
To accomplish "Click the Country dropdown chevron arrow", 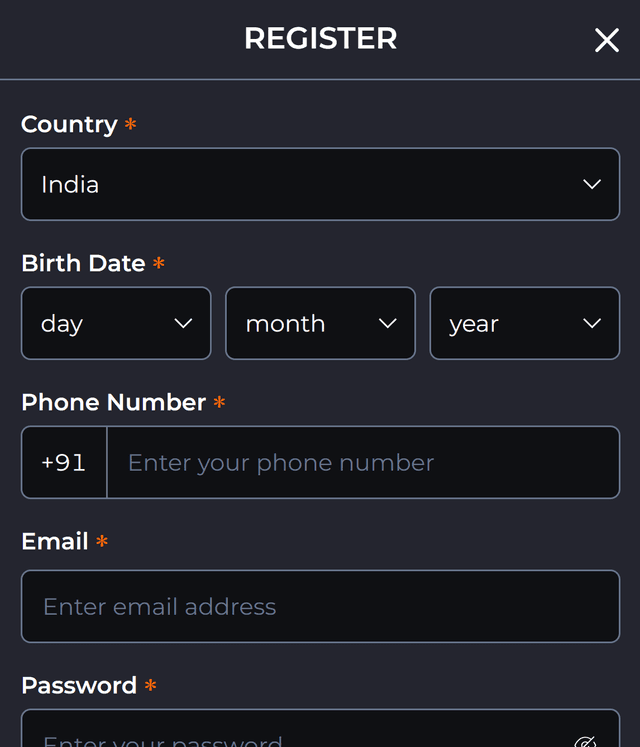I will (592, 184).
